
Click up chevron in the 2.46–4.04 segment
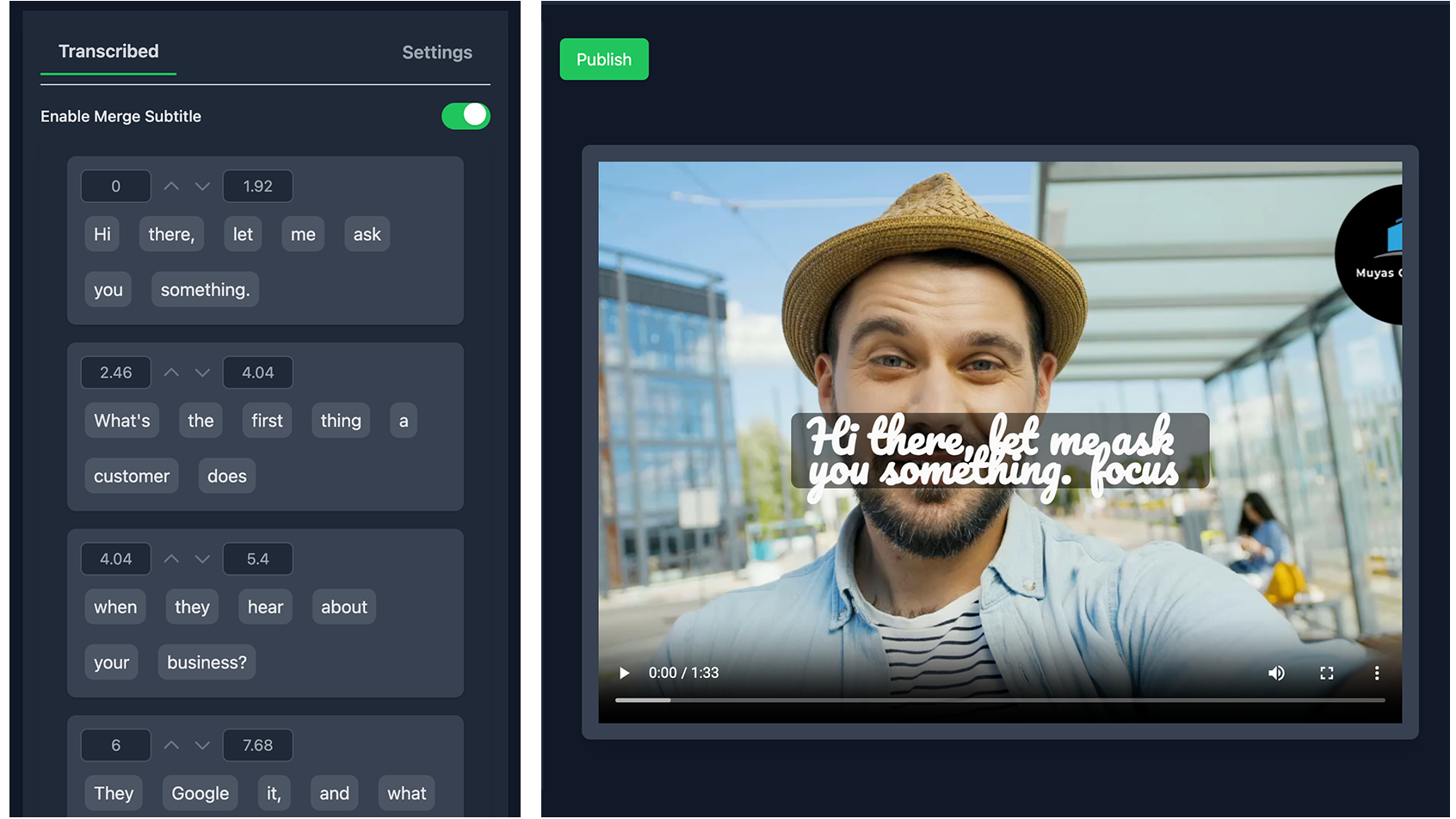point(171,373)
